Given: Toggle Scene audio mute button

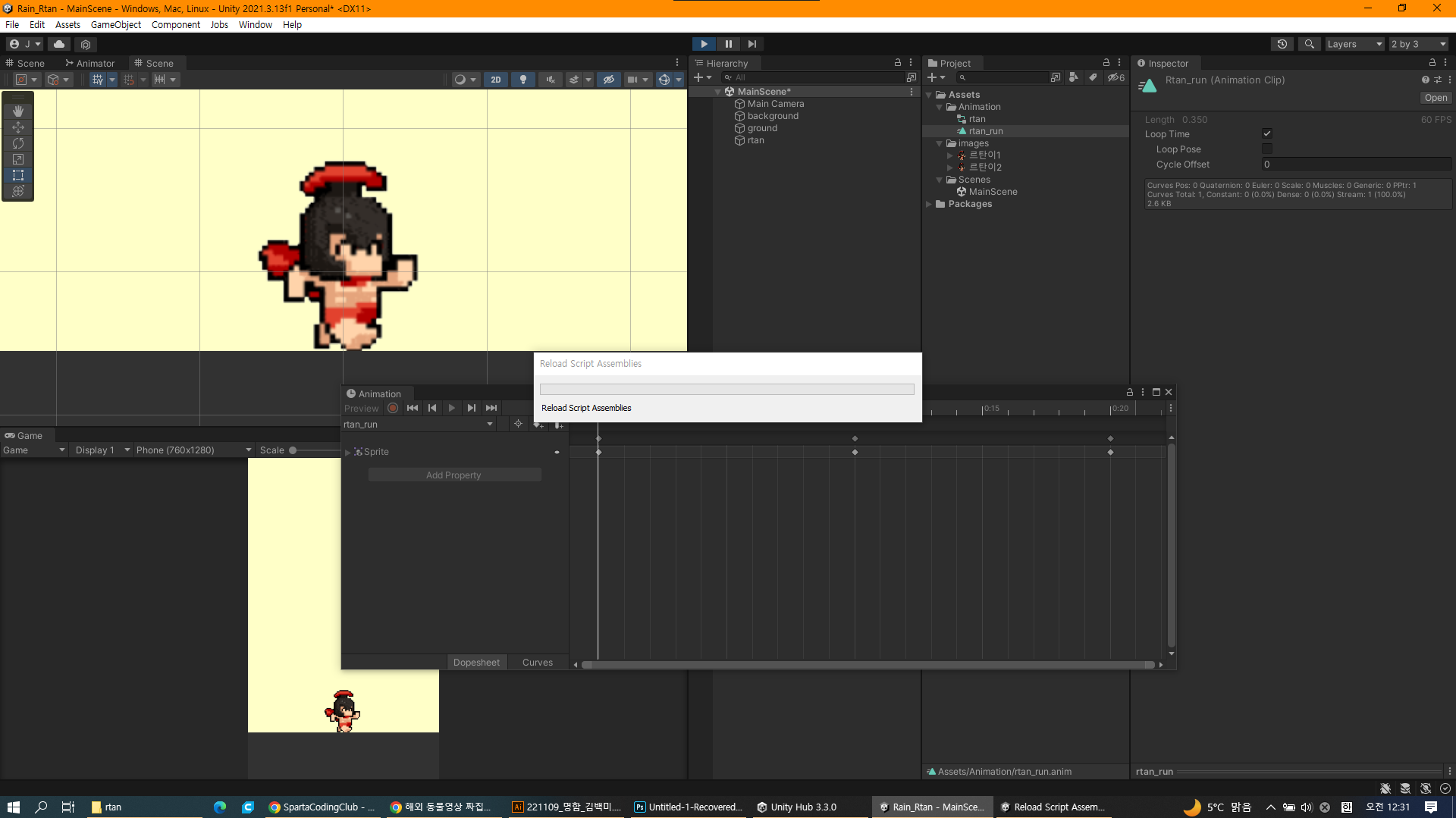Looking at the screenshot, I should [551, 80].
